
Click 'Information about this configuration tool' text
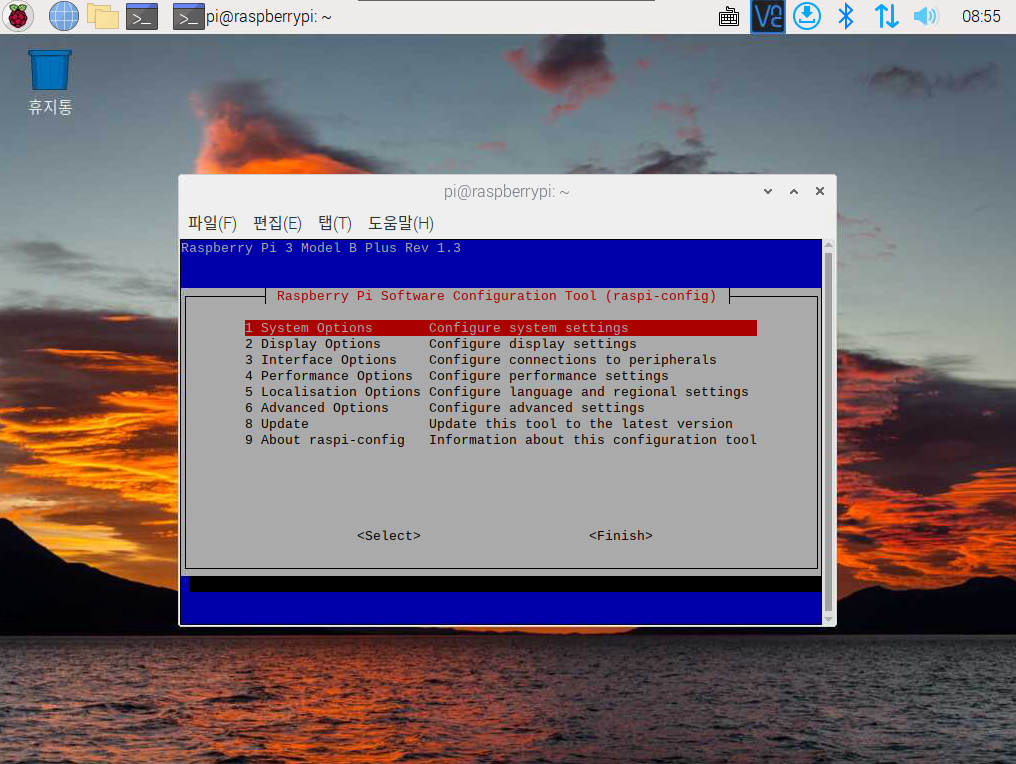point(593,440)
